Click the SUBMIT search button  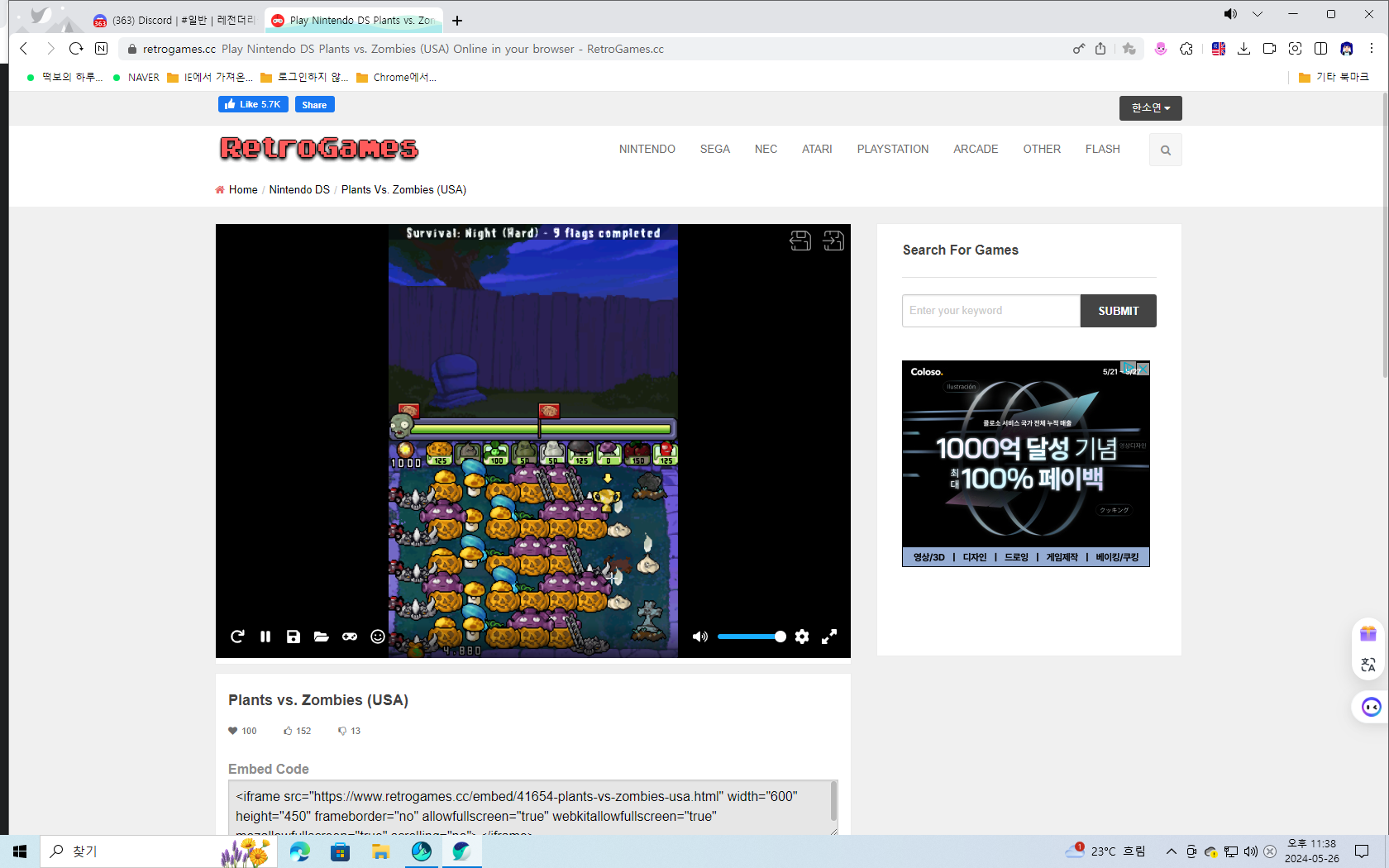click(x=1119, y=311)
